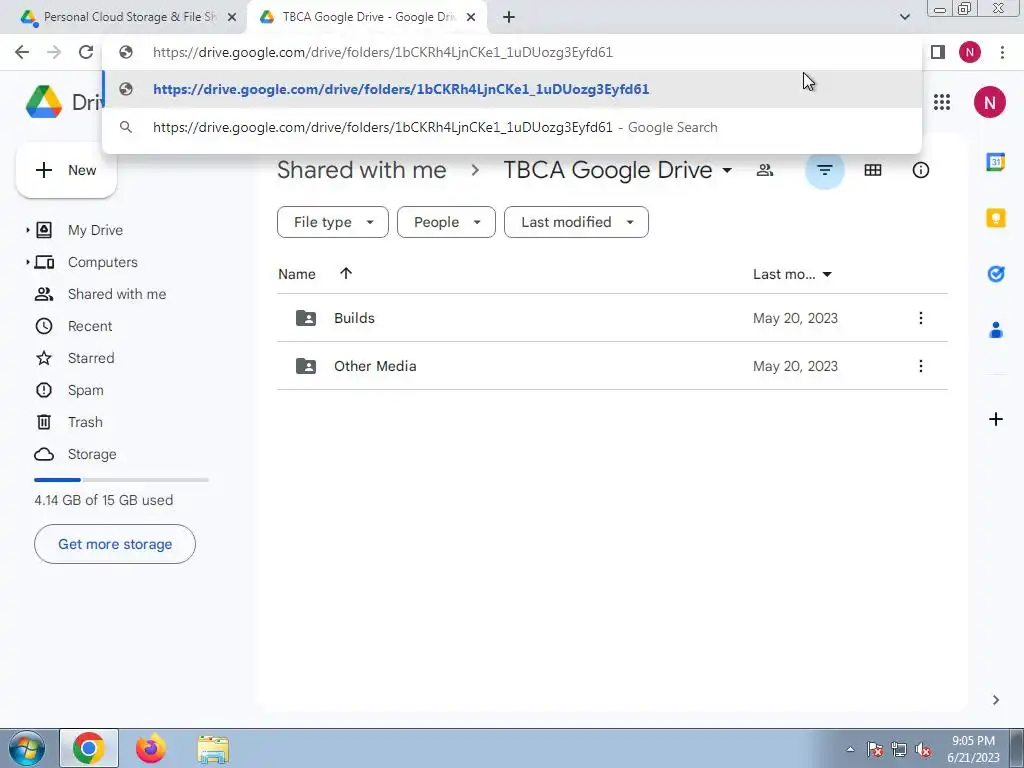Viewport: 1024px width, 768px height.
Task: Open Google Keep side panel icon
Action: 995,217
